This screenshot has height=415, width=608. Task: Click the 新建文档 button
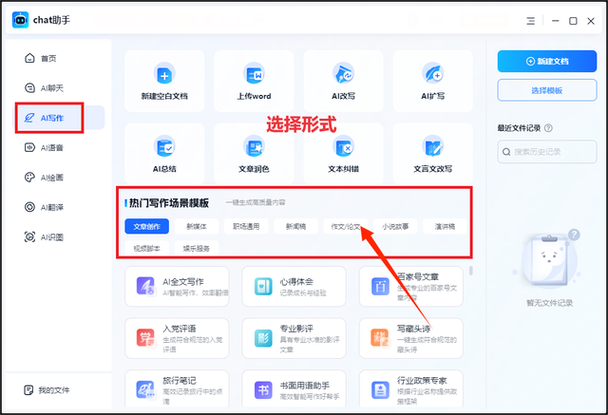547,61
